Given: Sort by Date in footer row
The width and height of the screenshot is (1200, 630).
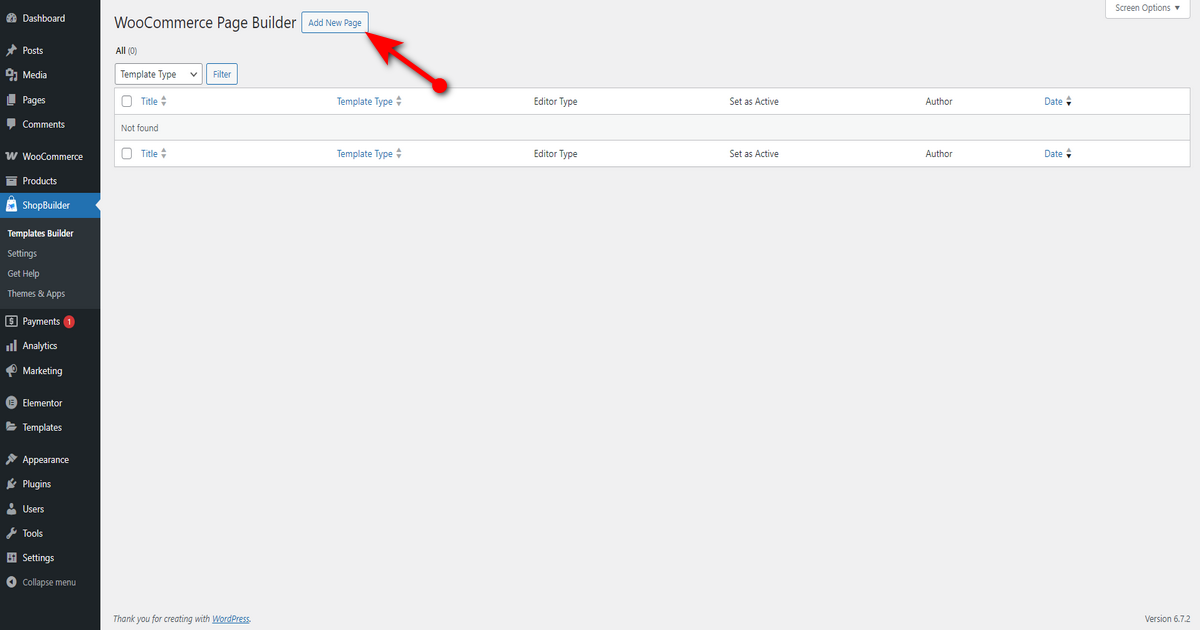Looking at the screenshot, I should pos(1058,154).
